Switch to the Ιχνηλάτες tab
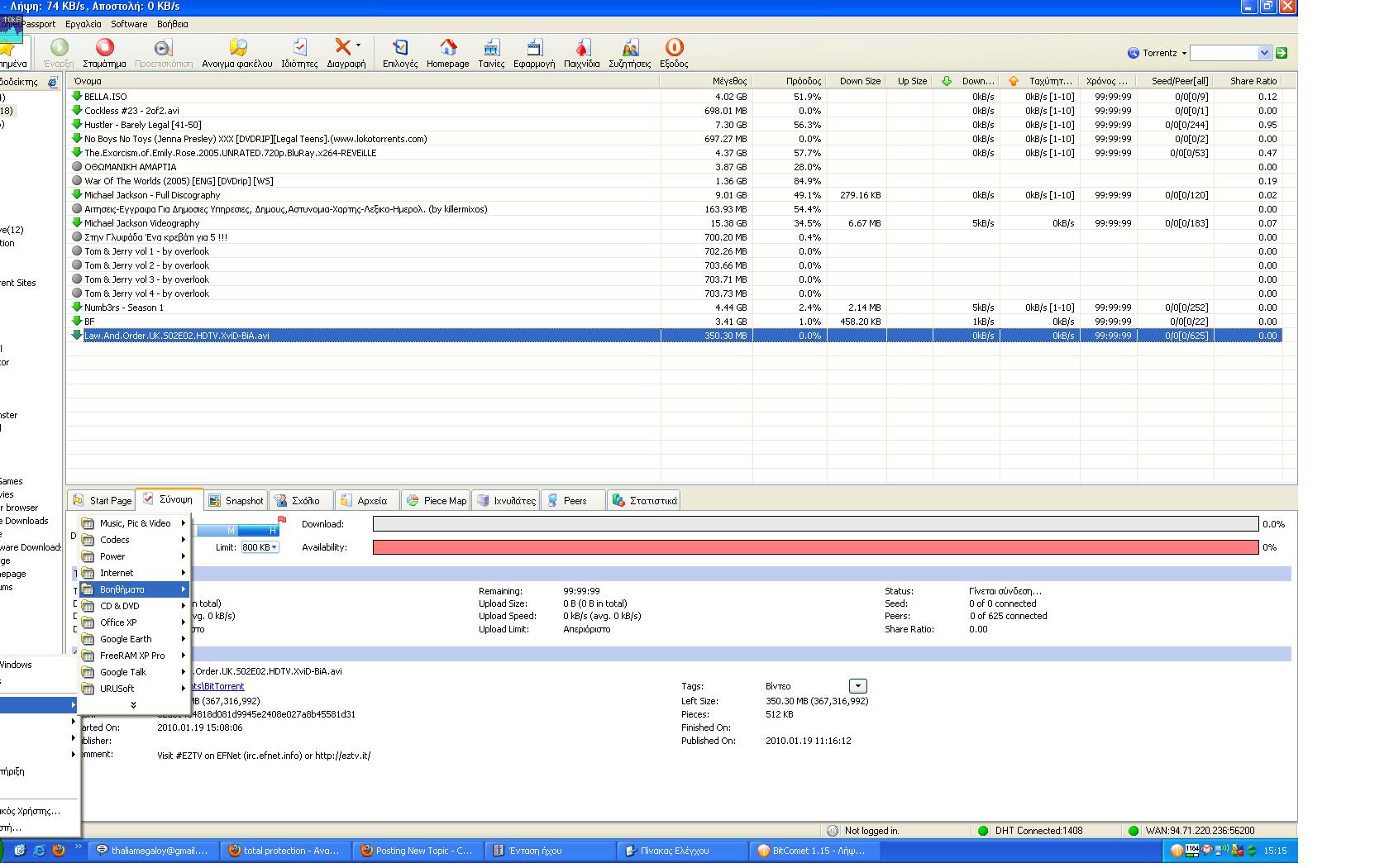 coord(506,500)
